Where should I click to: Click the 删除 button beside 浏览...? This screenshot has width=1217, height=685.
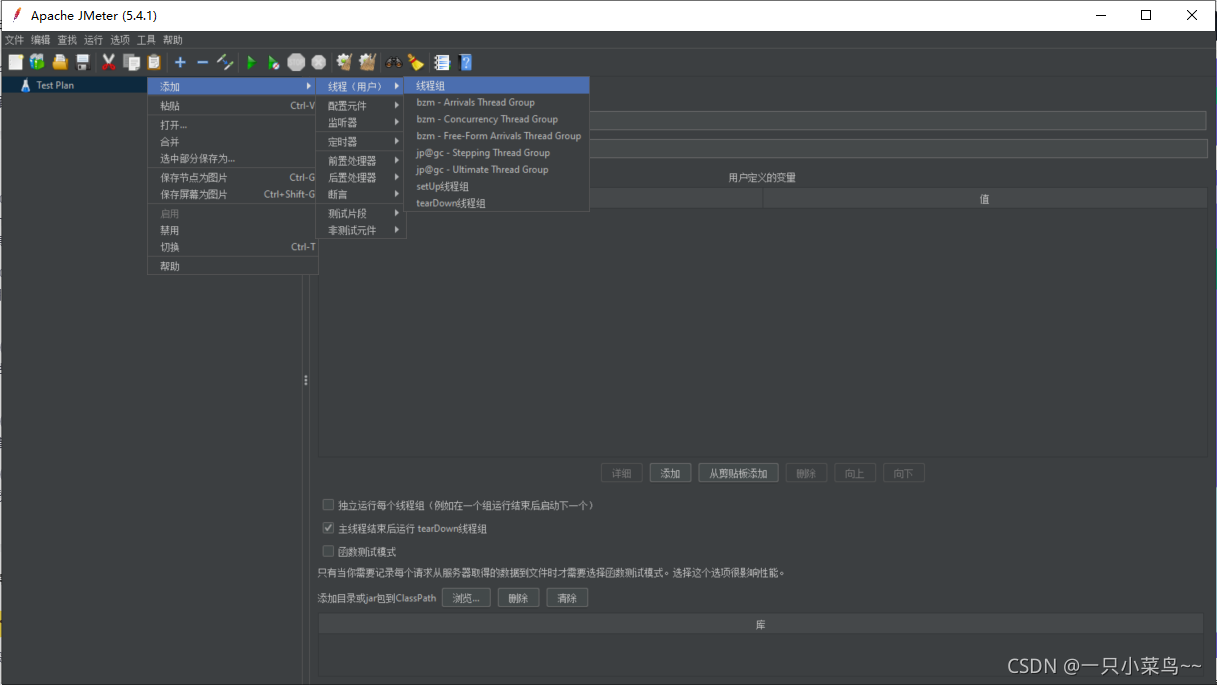click(x=518, y=598)
